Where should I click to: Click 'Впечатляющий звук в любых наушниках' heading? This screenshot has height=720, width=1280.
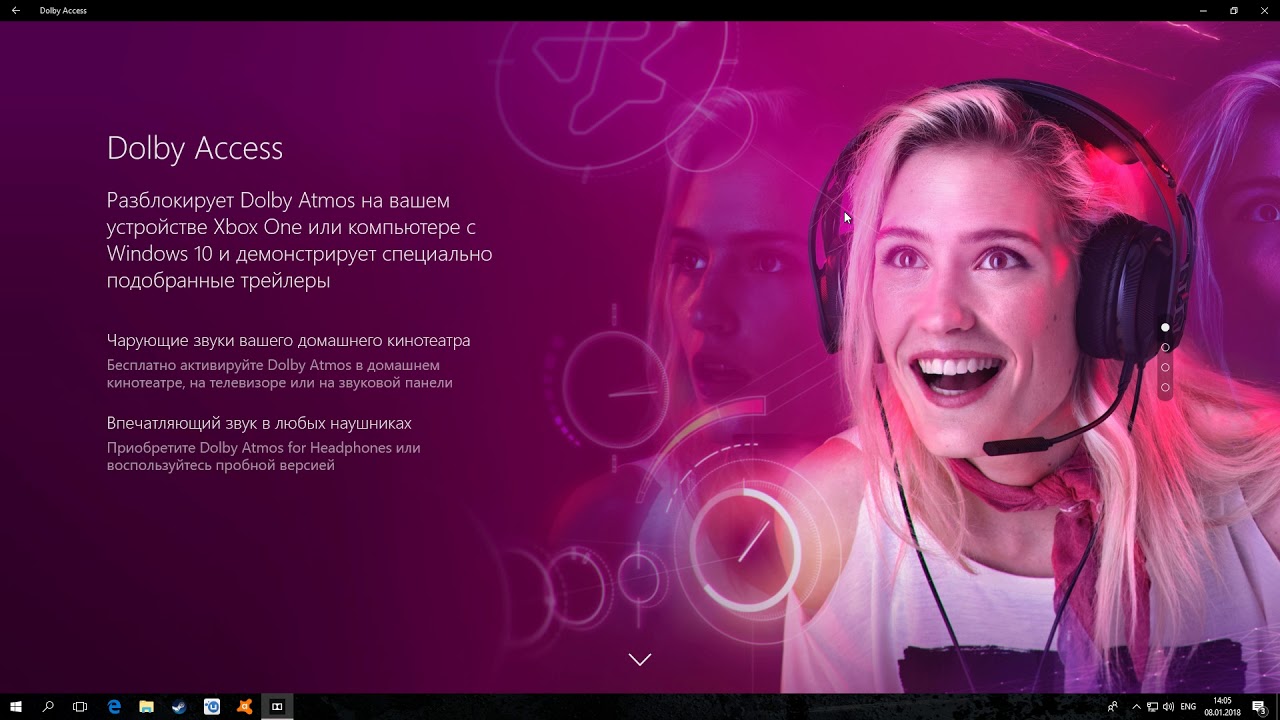click(259, 423)
